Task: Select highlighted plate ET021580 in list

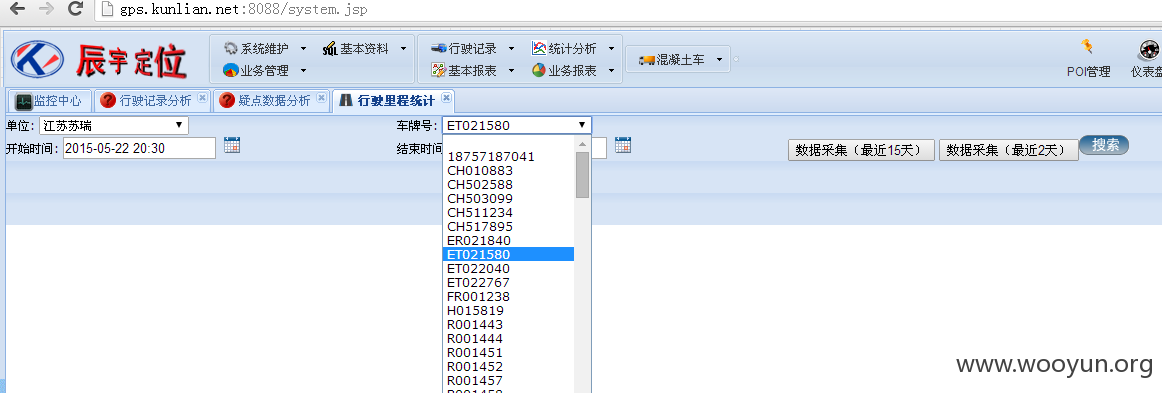Action: coord(508,254)
